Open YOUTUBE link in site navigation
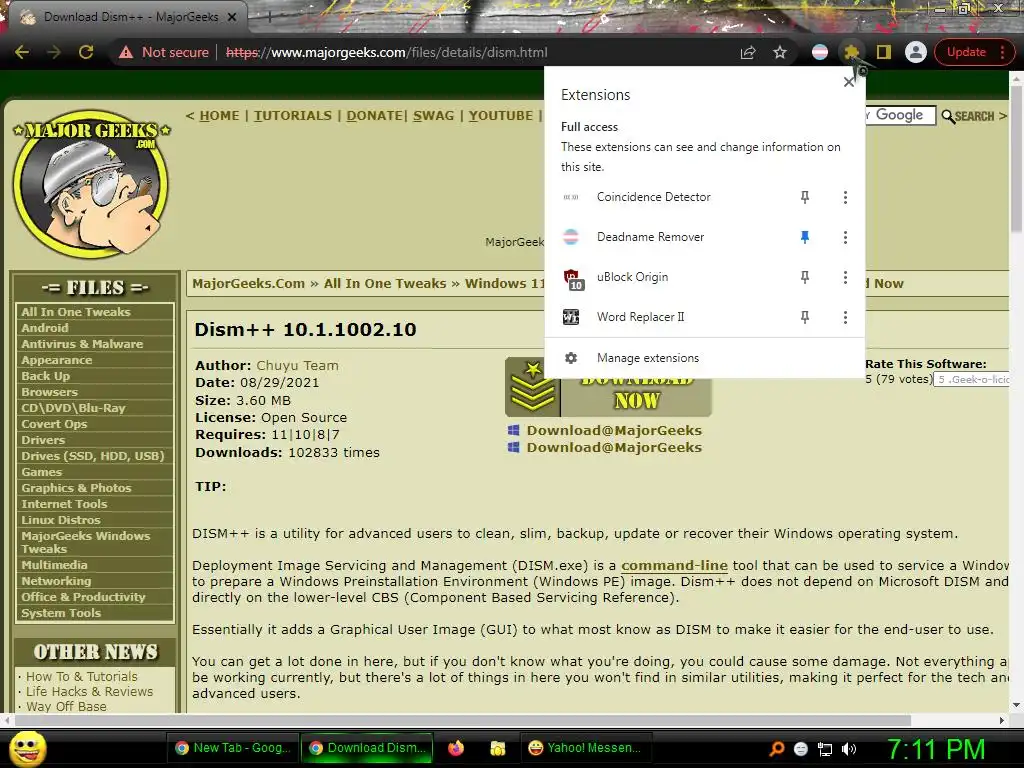Screen dimensions: 1024x768 (500, 116)
